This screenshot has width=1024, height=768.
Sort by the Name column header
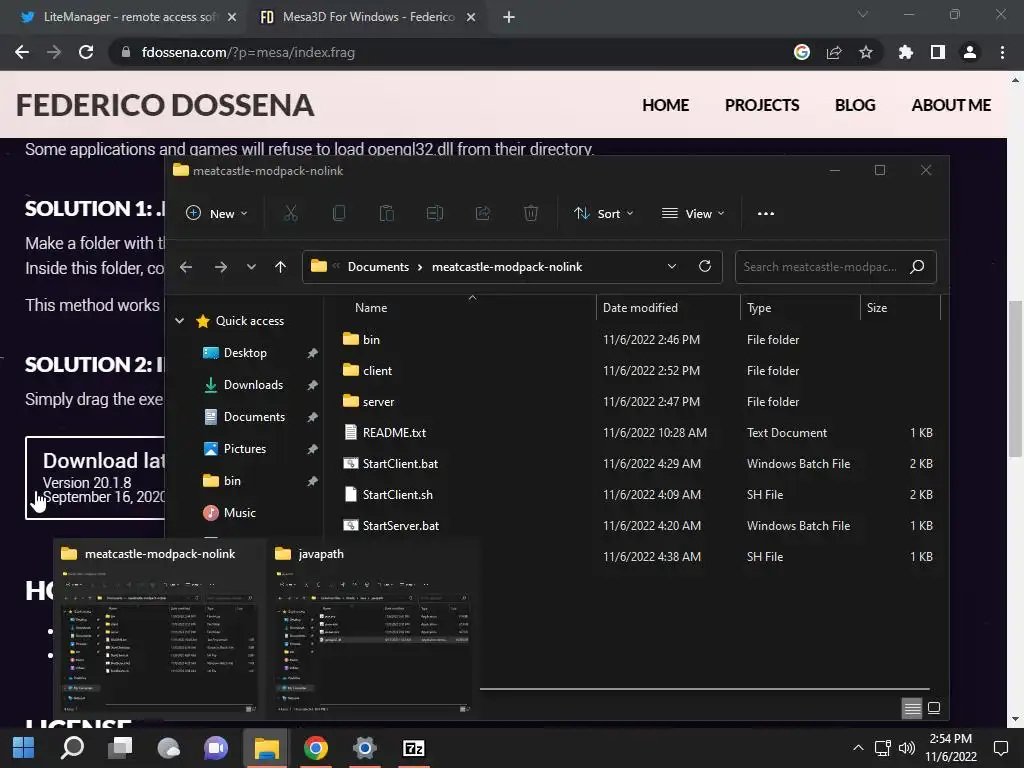click(x=371, y=308)
